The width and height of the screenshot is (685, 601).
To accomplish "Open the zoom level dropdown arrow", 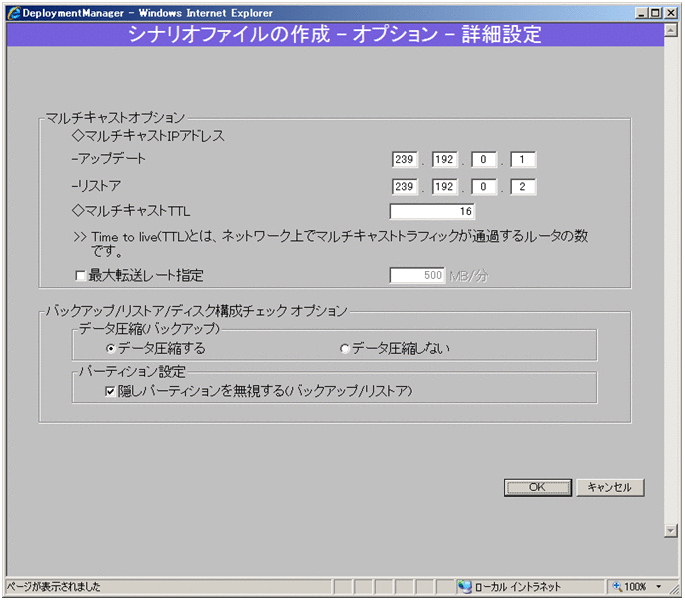I will [x=659, y=587].
